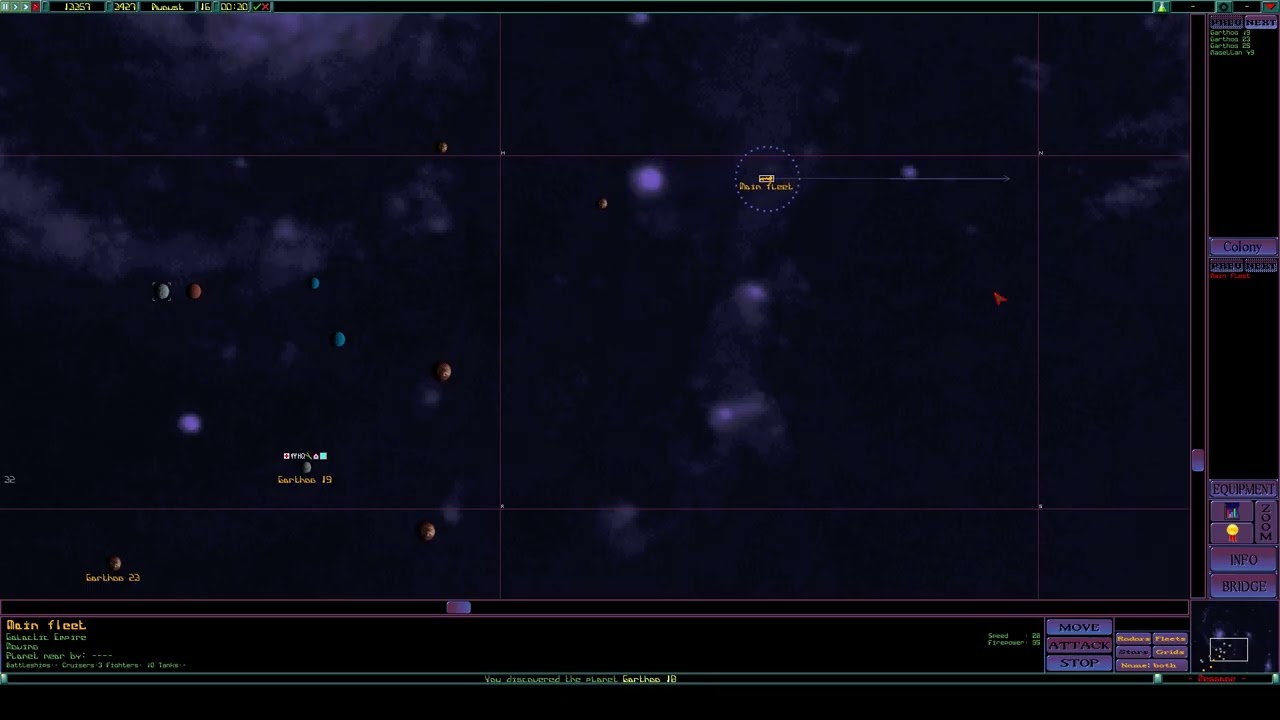Go to the BRIDGE screen
This screenshot has width=1280, height=720.
pyautogui.click(x=1243, y=586)
